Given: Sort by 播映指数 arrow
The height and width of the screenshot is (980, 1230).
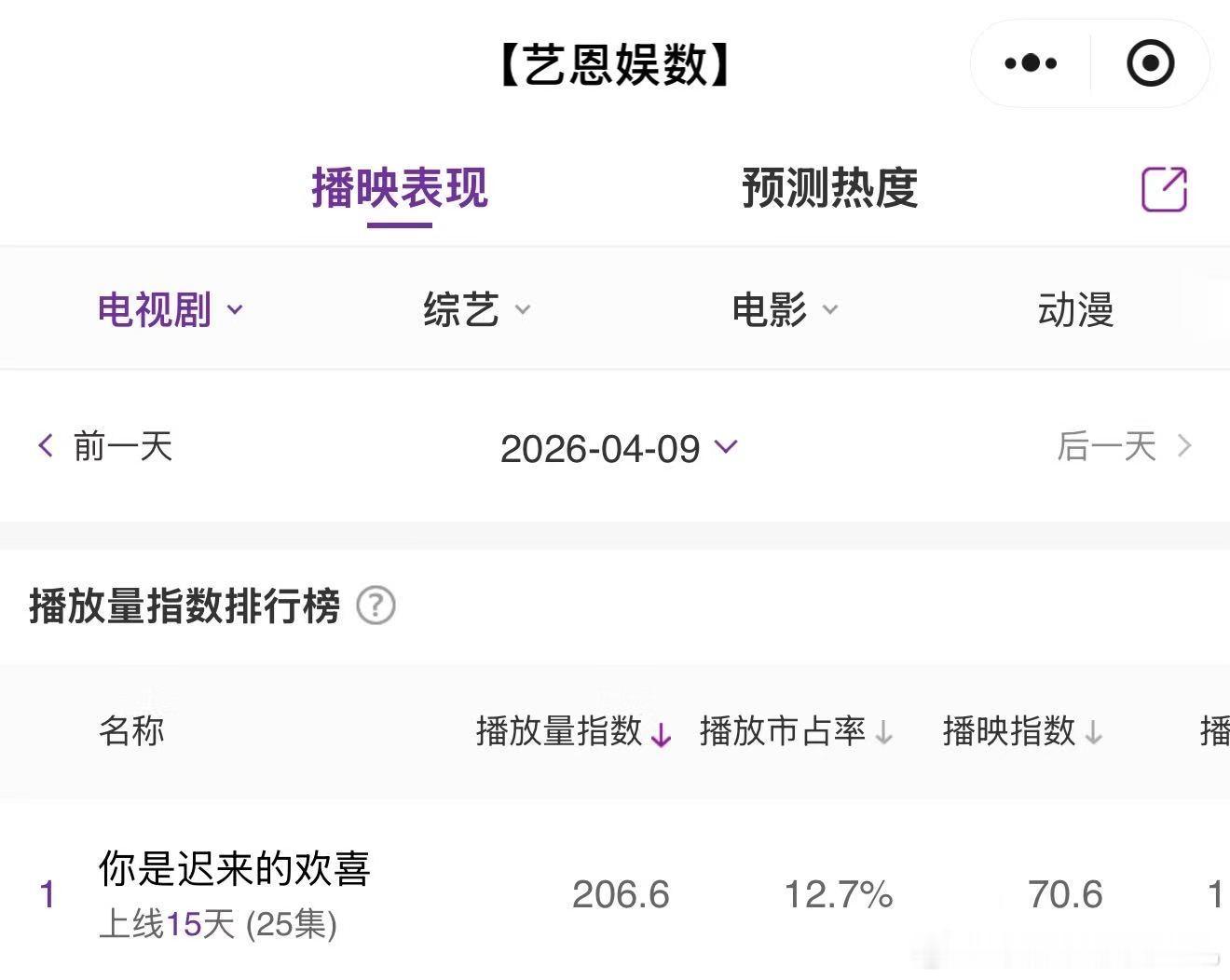Looking at the screenshot, I should tap(1094, 734).
